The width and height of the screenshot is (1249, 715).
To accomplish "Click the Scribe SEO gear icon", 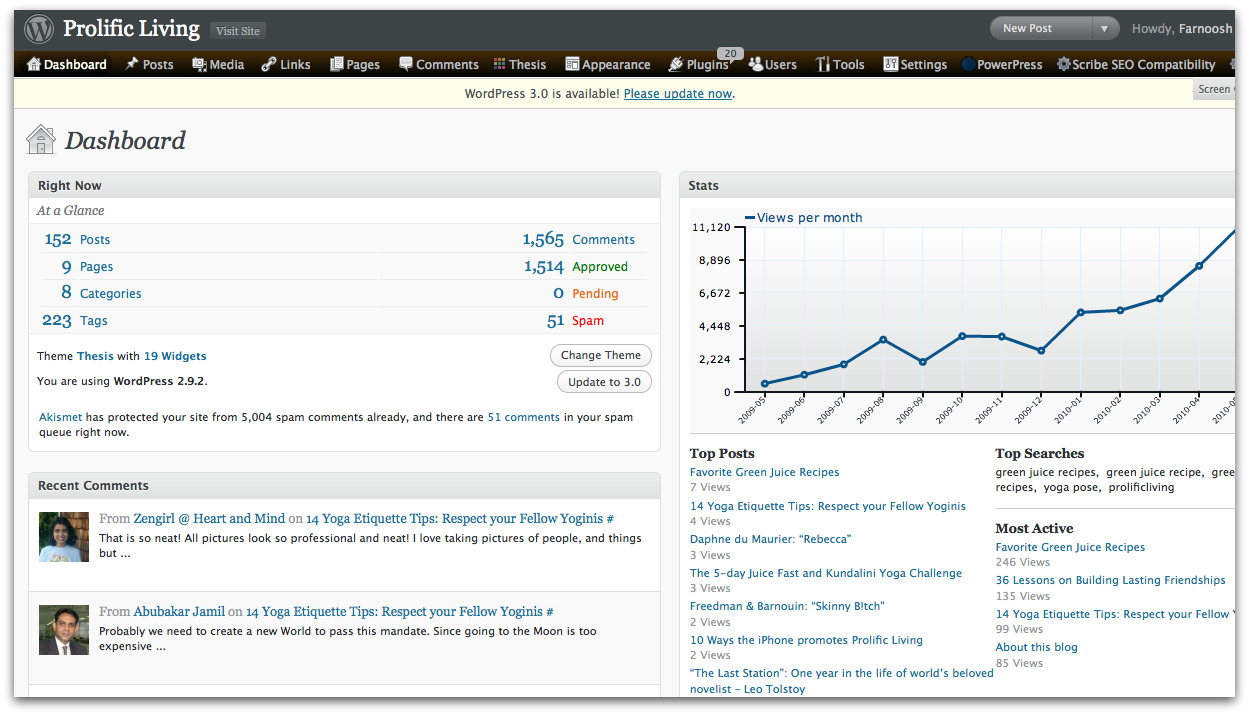I will coord(1063,64).
